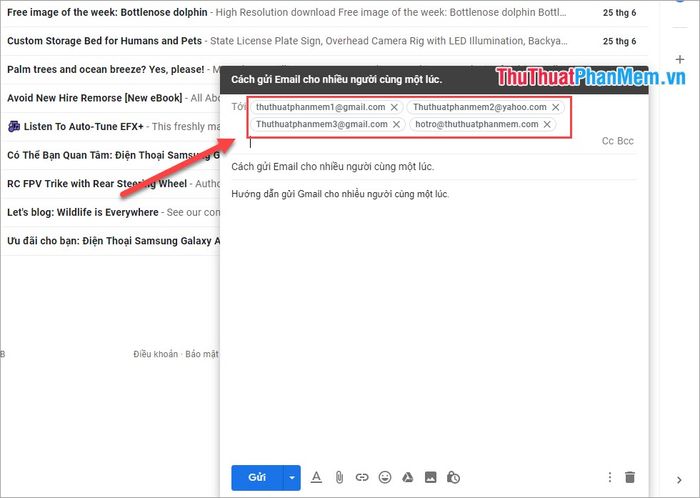Click the plus add-ons icon in side panel
The image size is (700, 498).
click(x=680, y=59)
